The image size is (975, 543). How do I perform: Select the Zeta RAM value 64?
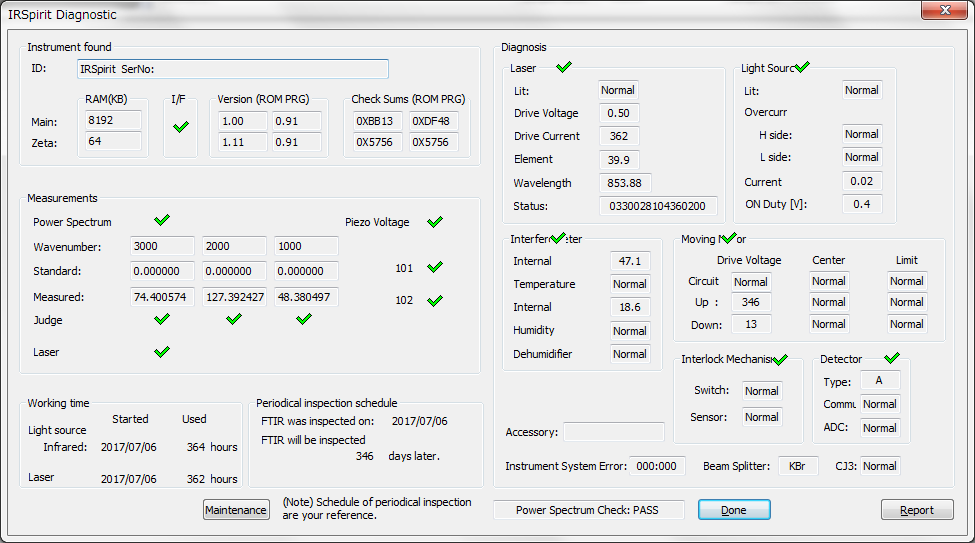click(113, 141)
